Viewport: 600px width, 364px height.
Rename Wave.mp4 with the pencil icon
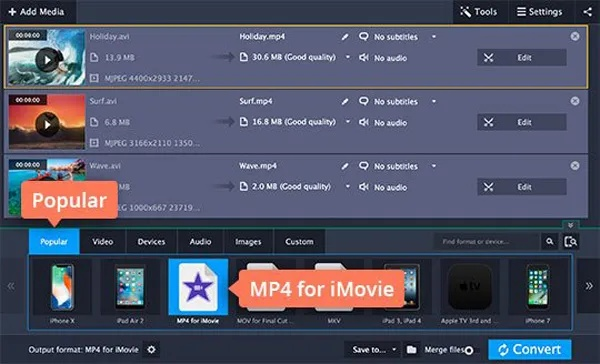(345, 166)
